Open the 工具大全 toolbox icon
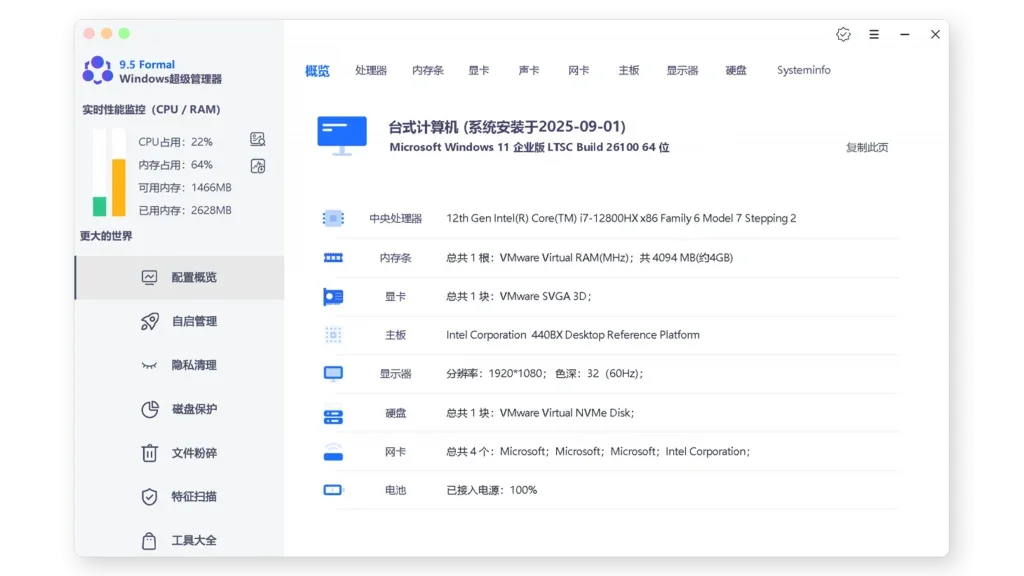Viewport: 1024px width, 576px height. click(x=150, y=540)
